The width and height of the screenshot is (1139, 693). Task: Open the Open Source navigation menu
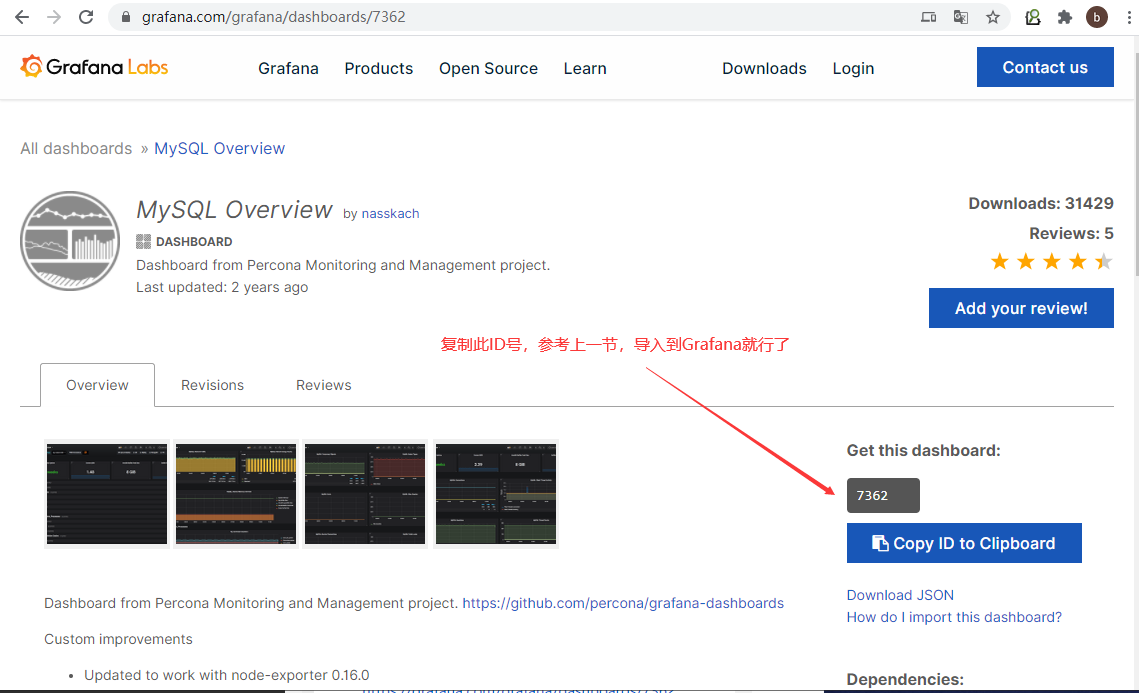pos(488,68)
